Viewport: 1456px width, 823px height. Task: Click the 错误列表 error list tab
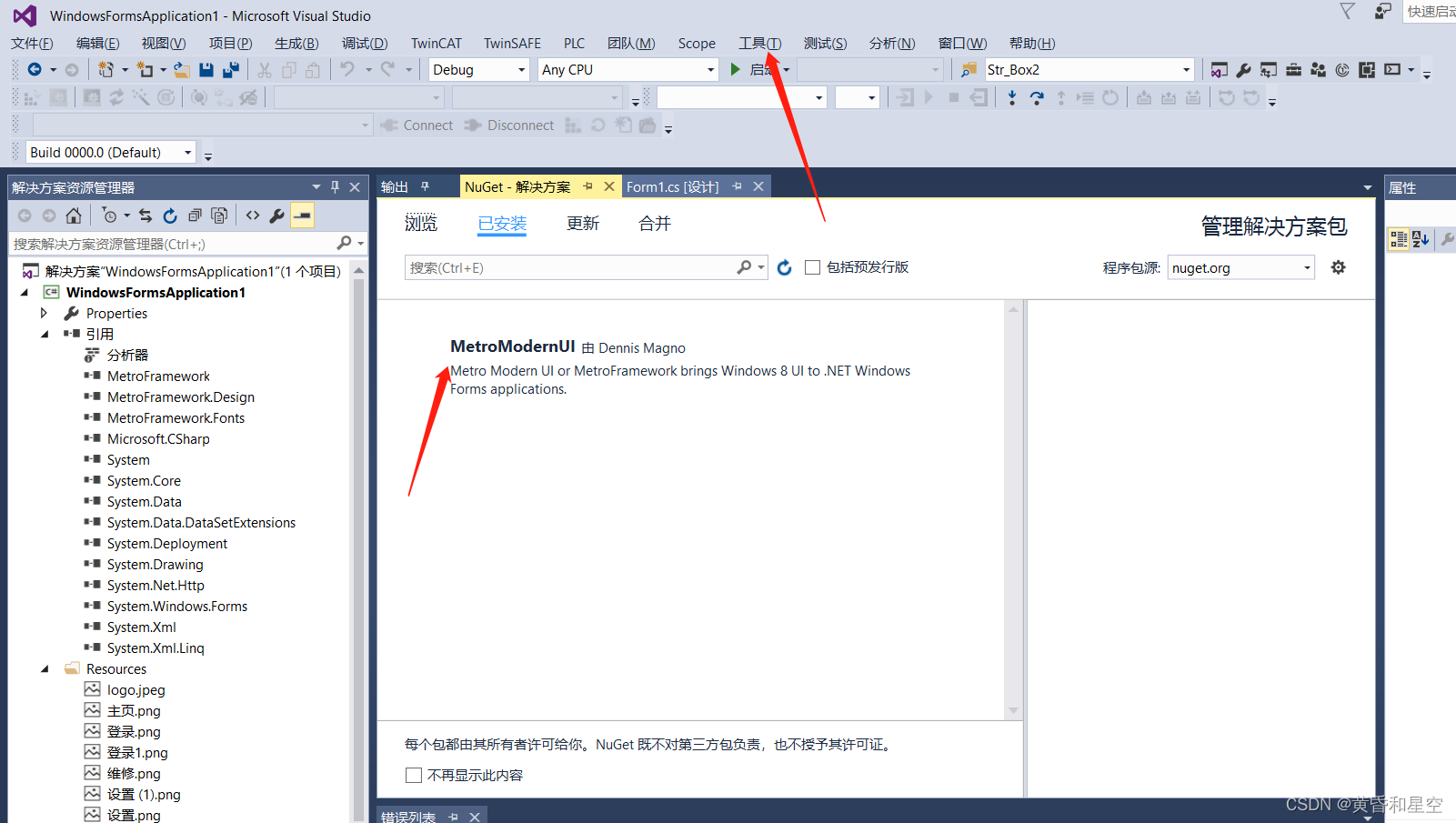tap(408, 816)
